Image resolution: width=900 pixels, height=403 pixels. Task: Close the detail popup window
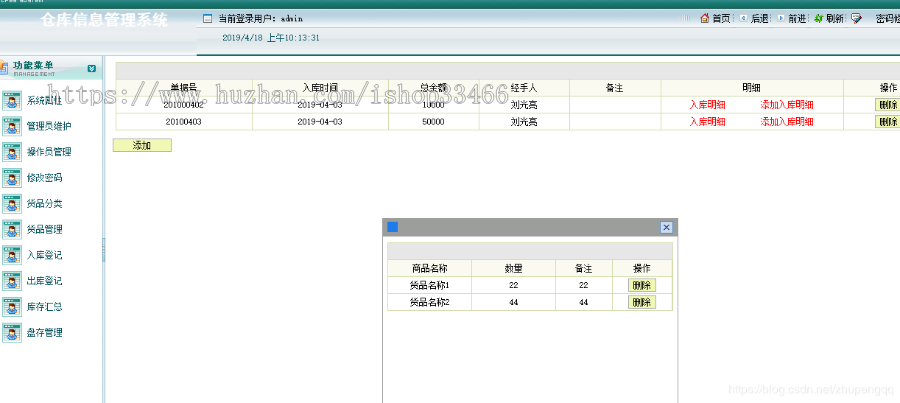pos(666,227)
